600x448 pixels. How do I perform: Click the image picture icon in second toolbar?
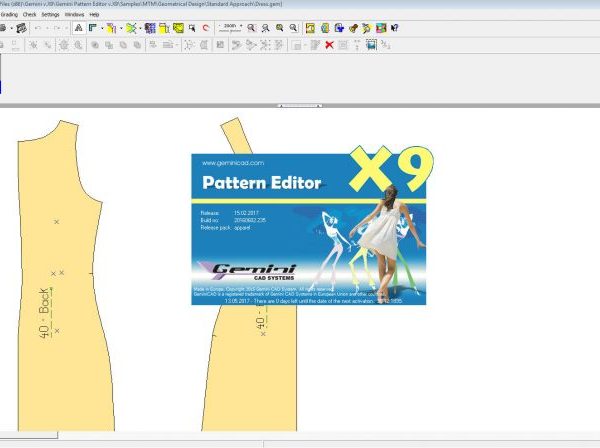click(370, 45)
